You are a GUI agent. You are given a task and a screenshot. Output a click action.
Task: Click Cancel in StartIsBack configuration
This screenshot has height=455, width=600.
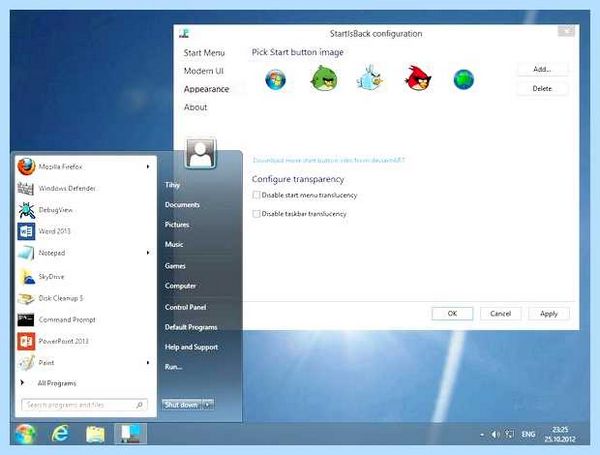[x=500, y=313]
